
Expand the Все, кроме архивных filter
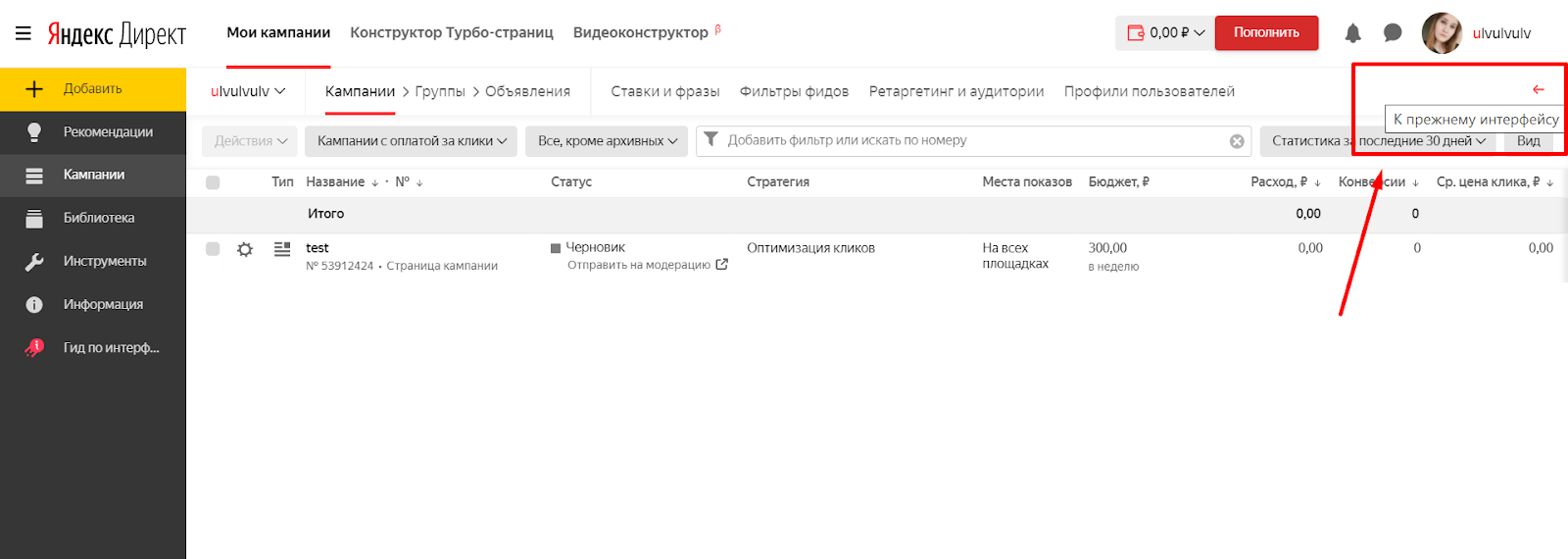[607, 141]
